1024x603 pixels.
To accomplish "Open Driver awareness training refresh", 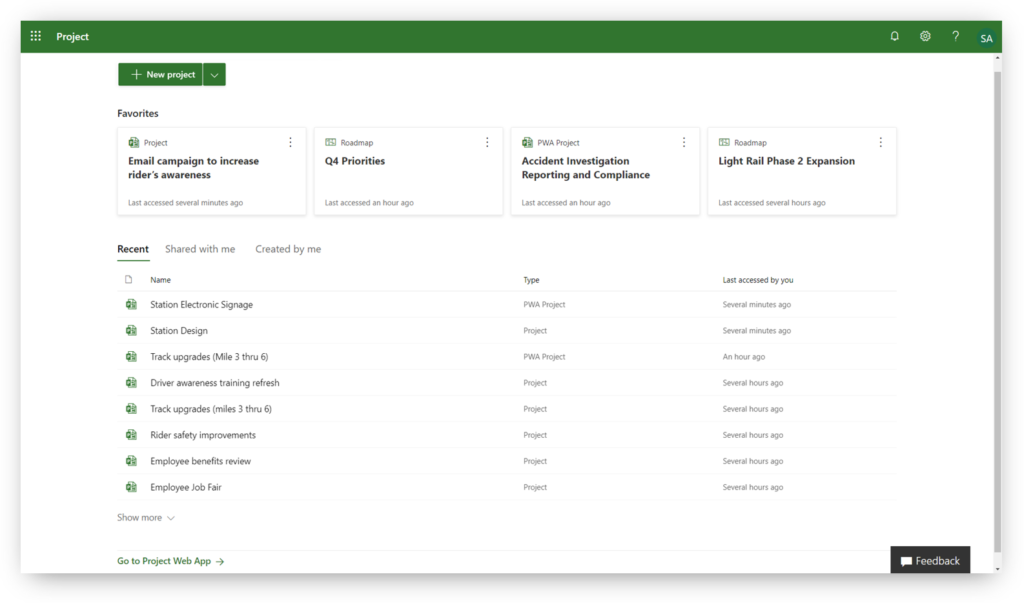I will (215, 383).
